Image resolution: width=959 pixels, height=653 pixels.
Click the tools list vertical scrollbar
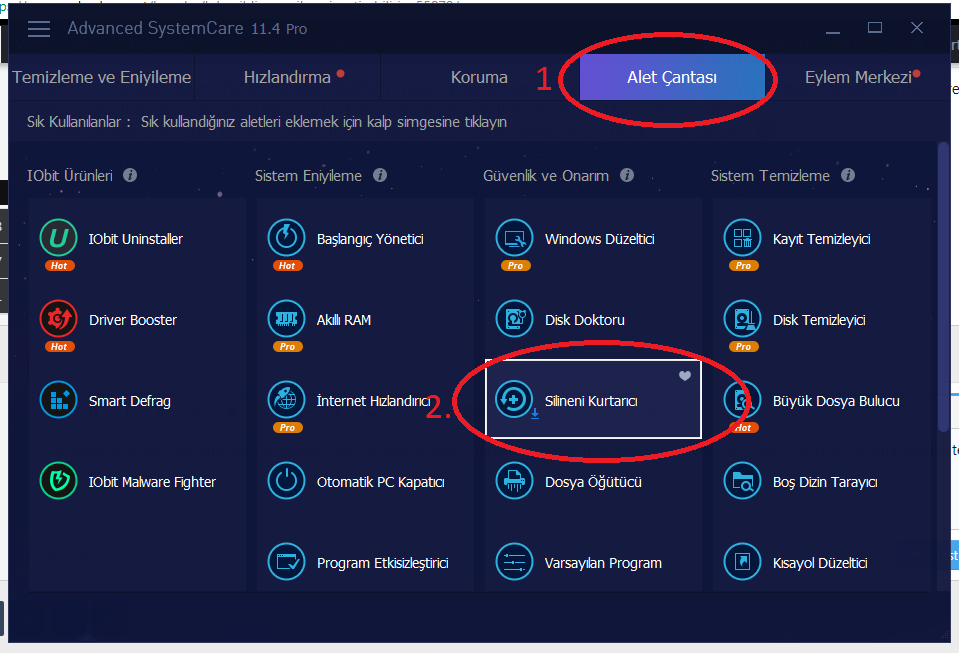coord(943,287)
